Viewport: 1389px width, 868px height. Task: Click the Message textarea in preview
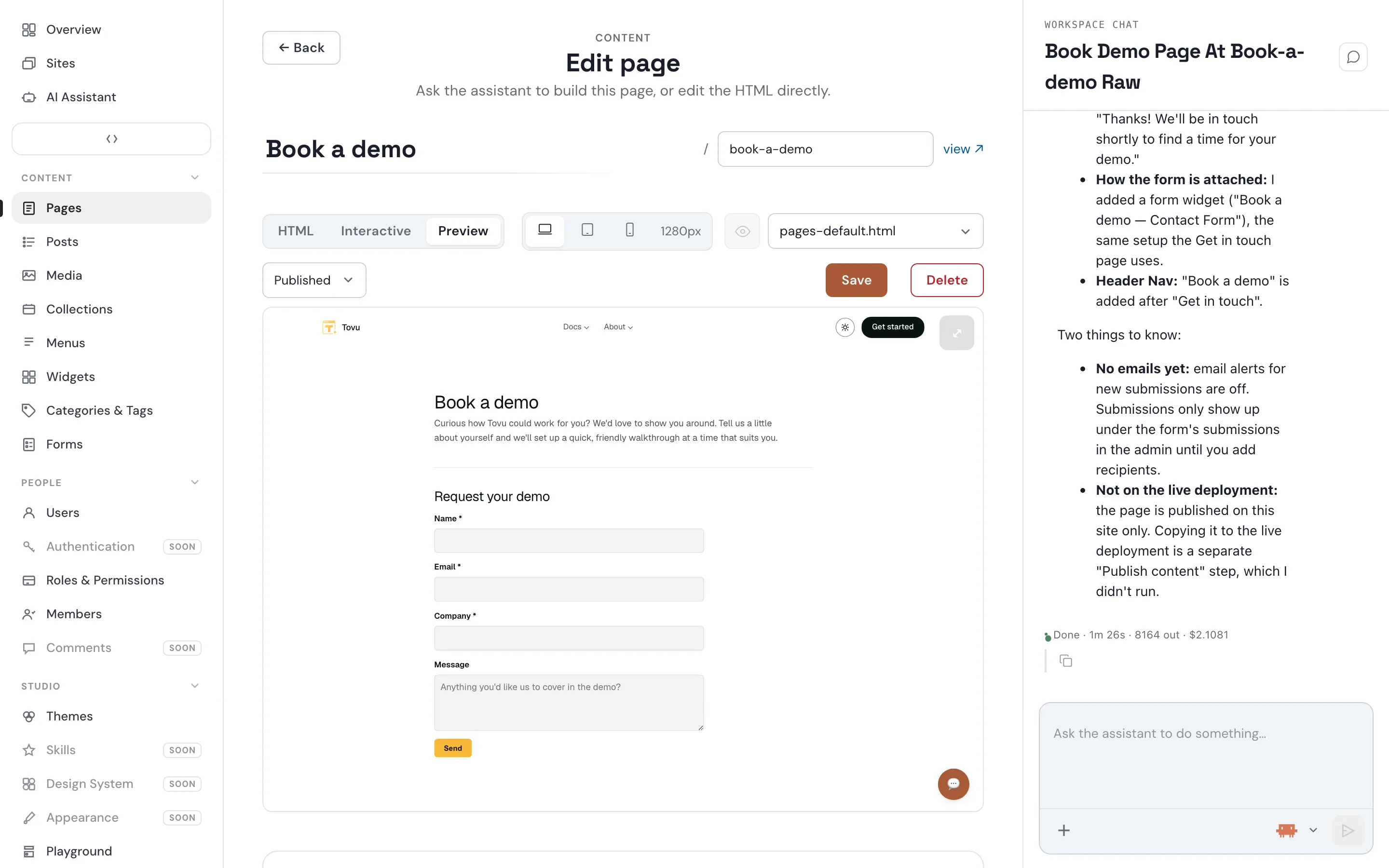(x=569, y=703)
